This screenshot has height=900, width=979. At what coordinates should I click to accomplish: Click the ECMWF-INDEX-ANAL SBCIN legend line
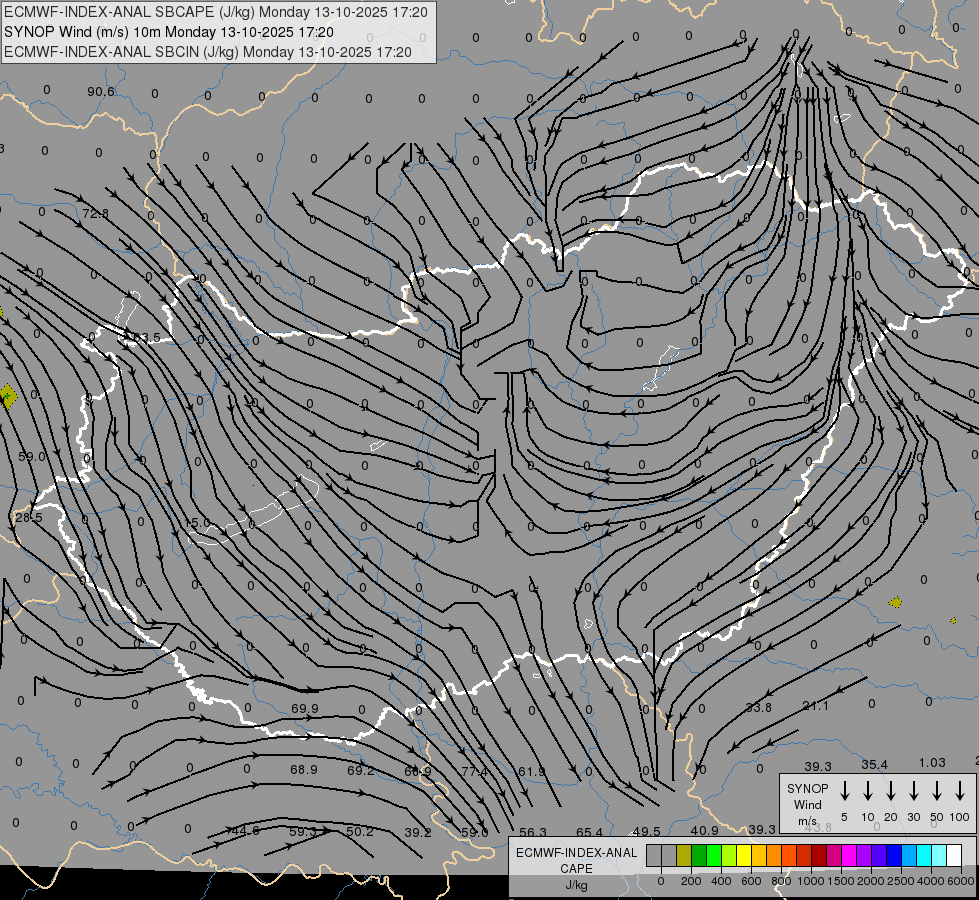coord(208,51)
